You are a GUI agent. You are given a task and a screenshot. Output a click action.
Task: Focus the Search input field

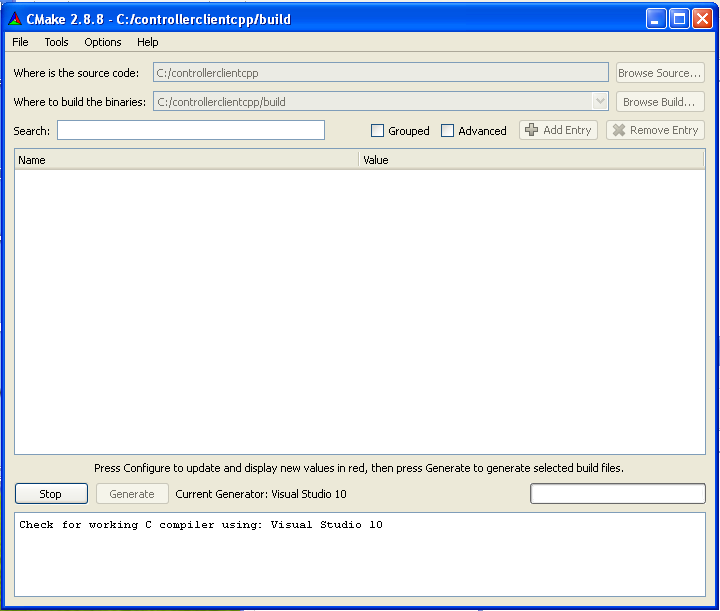point(191,130)
